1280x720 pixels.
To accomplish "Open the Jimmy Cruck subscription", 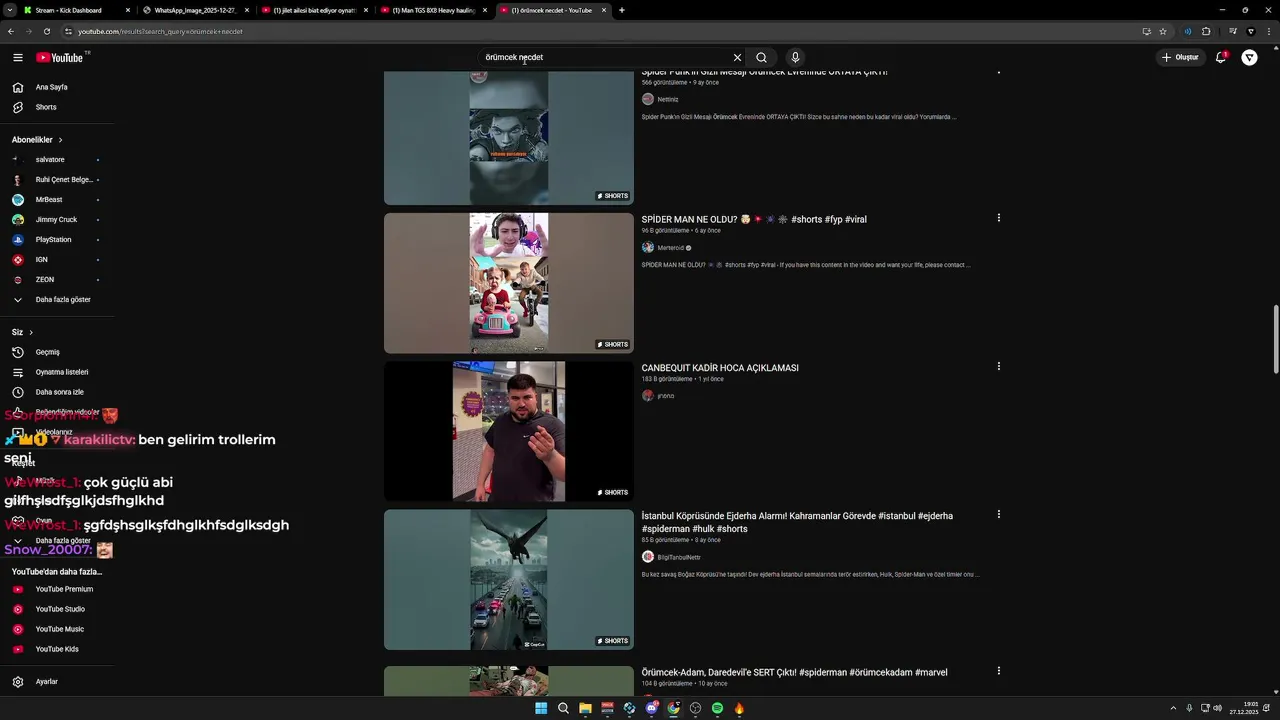I will coord(57,220).
